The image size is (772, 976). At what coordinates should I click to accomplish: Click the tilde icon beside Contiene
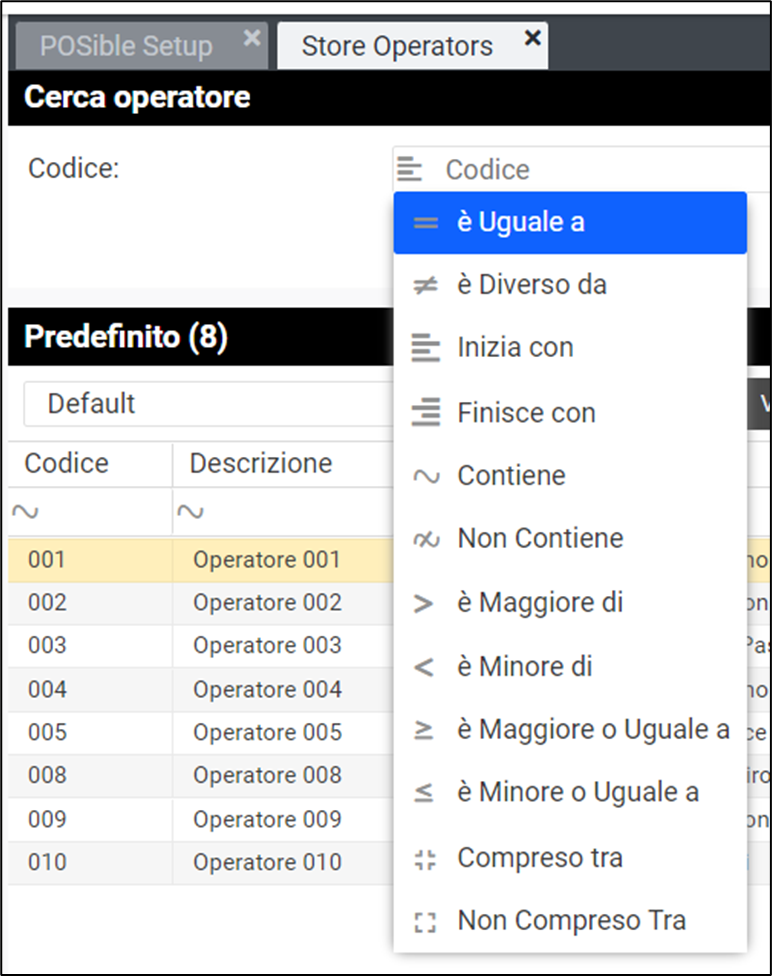click(426, 476)
